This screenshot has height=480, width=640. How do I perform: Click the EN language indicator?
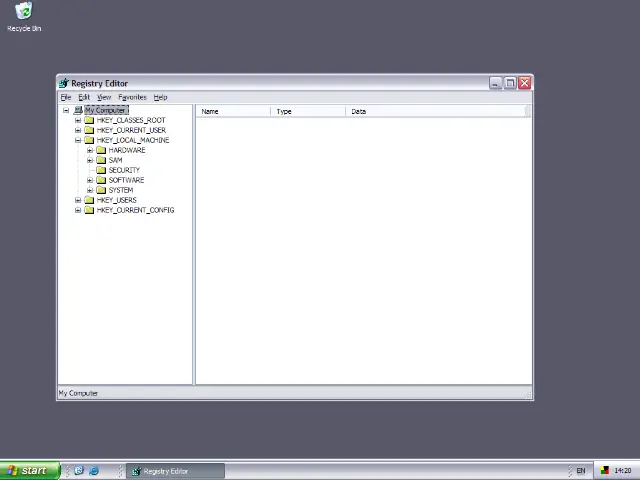(580, 471)
